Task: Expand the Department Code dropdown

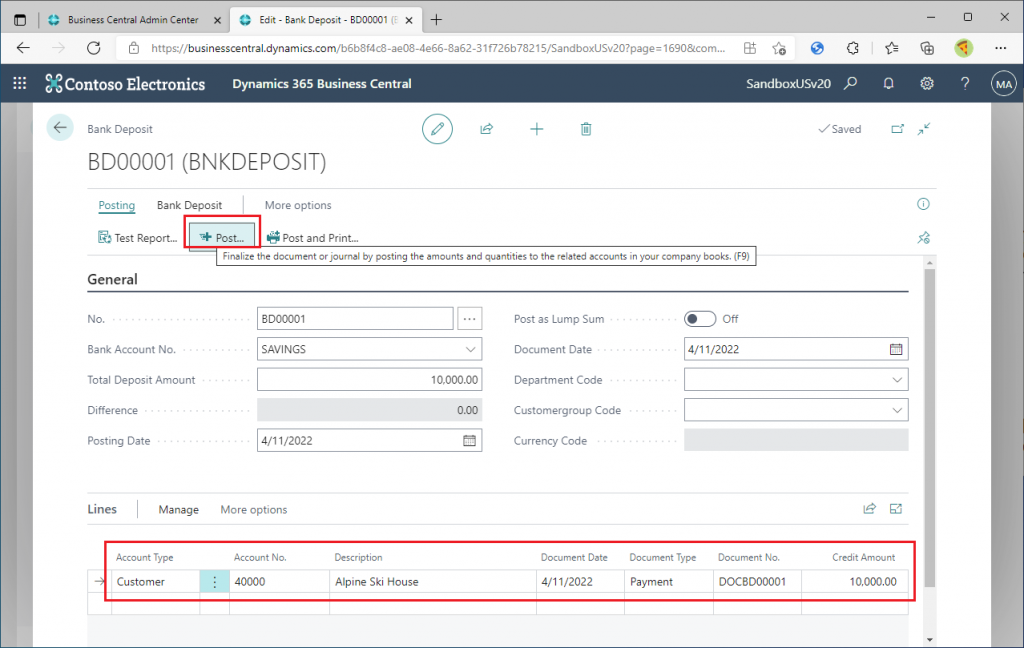Action: pos(897,380)
